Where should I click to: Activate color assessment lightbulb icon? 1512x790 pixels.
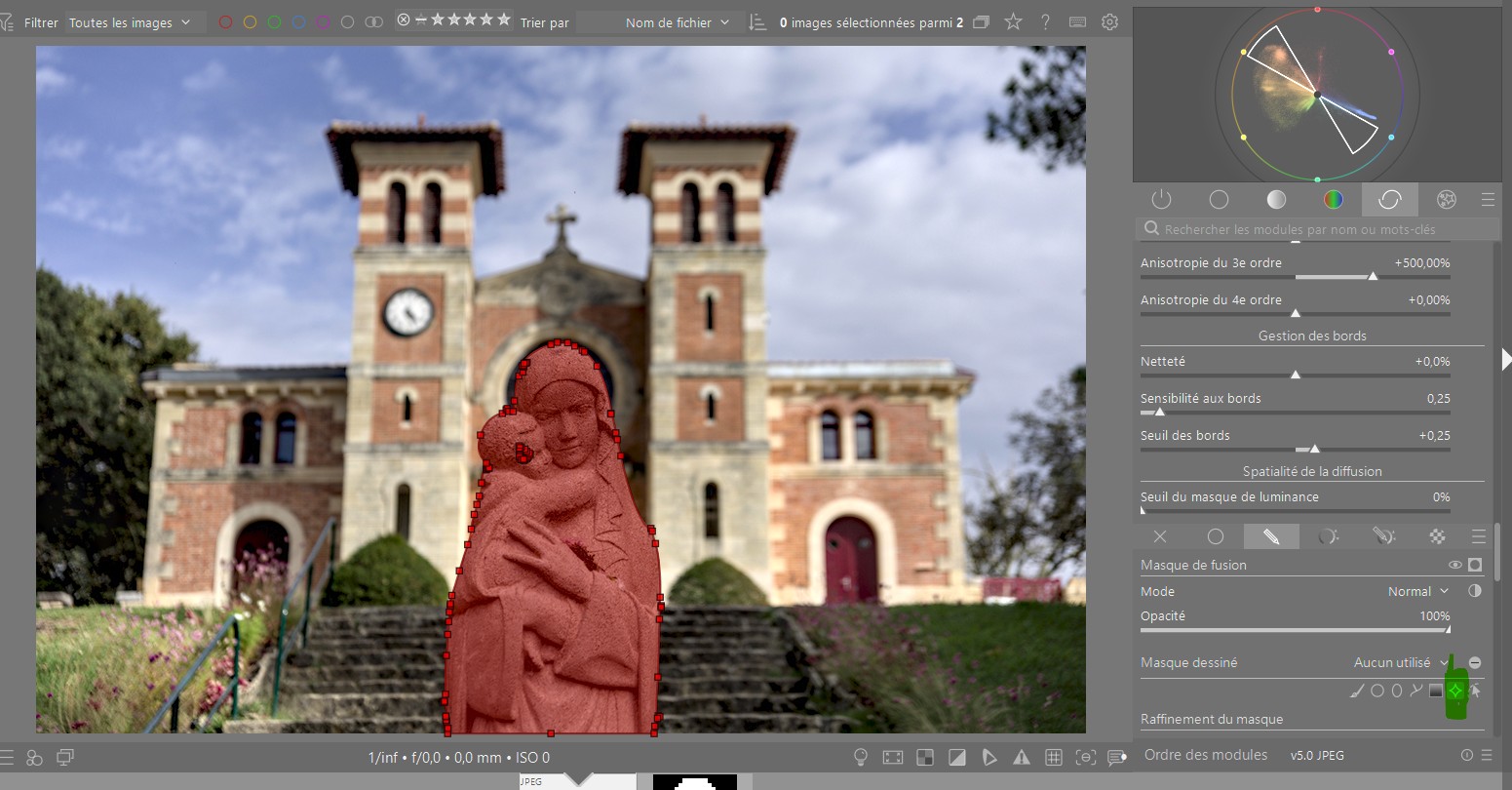pyautogui.click(x=861, y=757)
